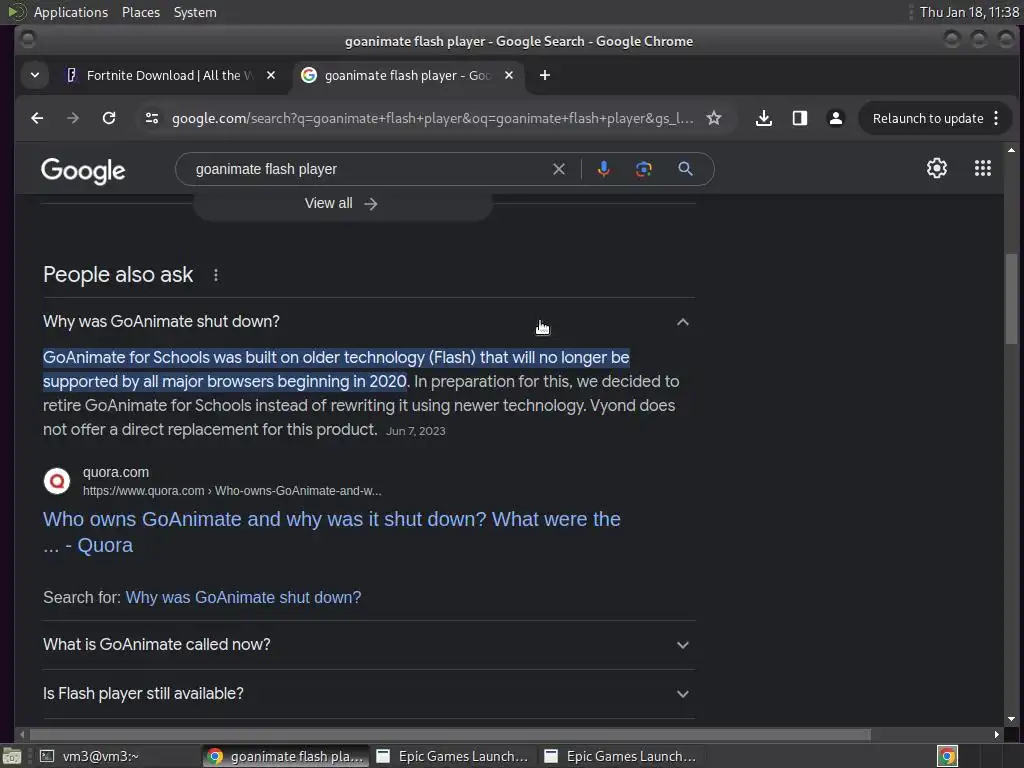This screenshot has height=768, width=1024.
Task: Collapse Why was GoAnimate shut down question
Action: point(369,321)
